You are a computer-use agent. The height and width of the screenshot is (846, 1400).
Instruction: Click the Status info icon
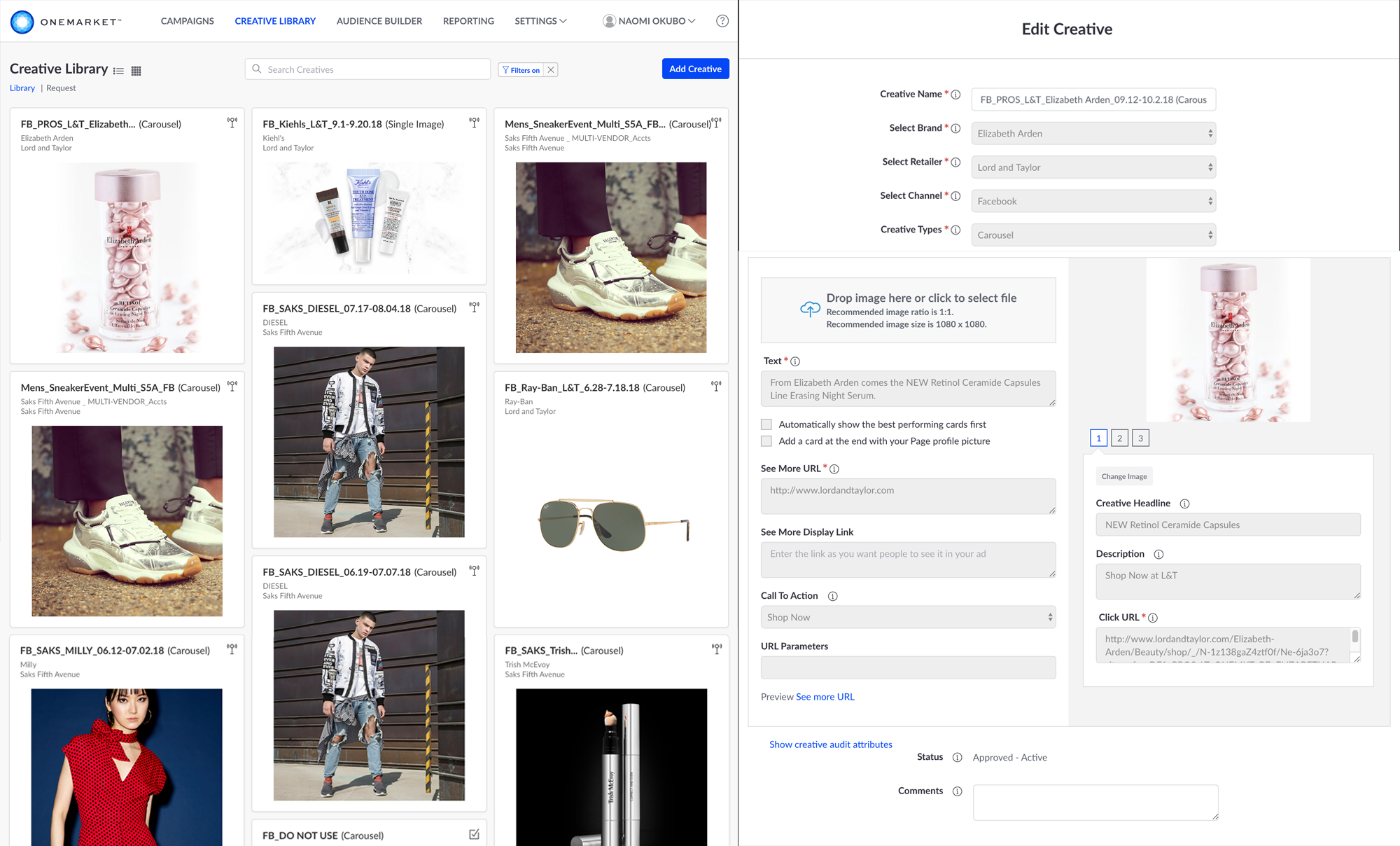[958, 757]
